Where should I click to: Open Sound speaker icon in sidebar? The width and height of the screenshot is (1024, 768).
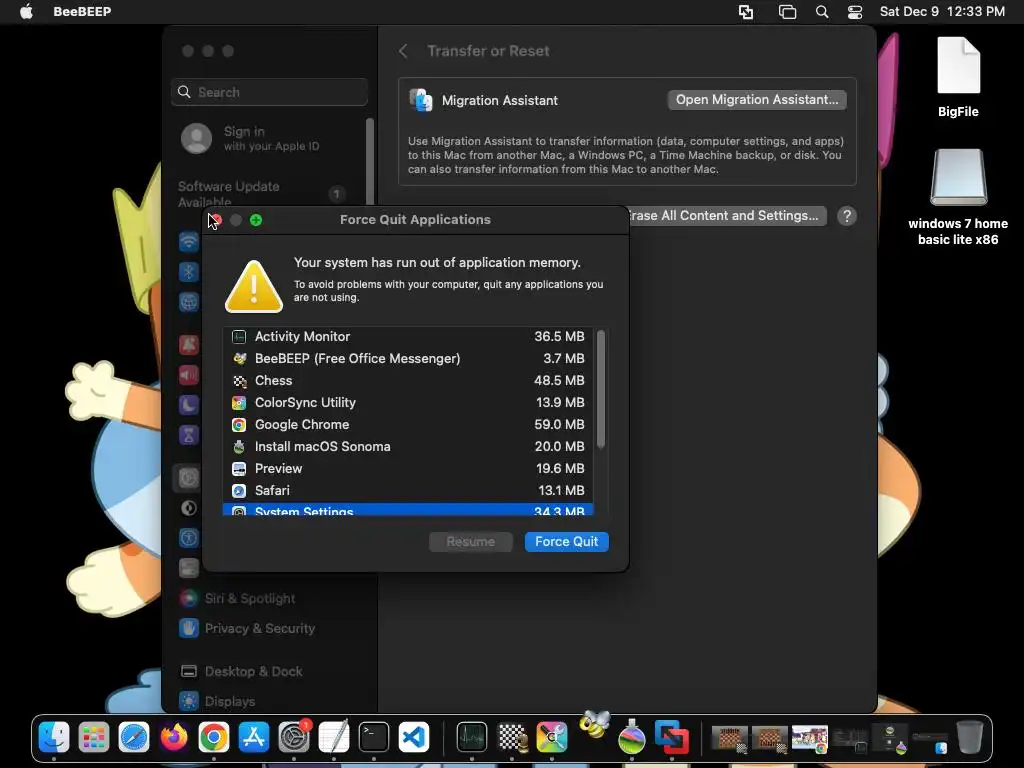[189, 374]
